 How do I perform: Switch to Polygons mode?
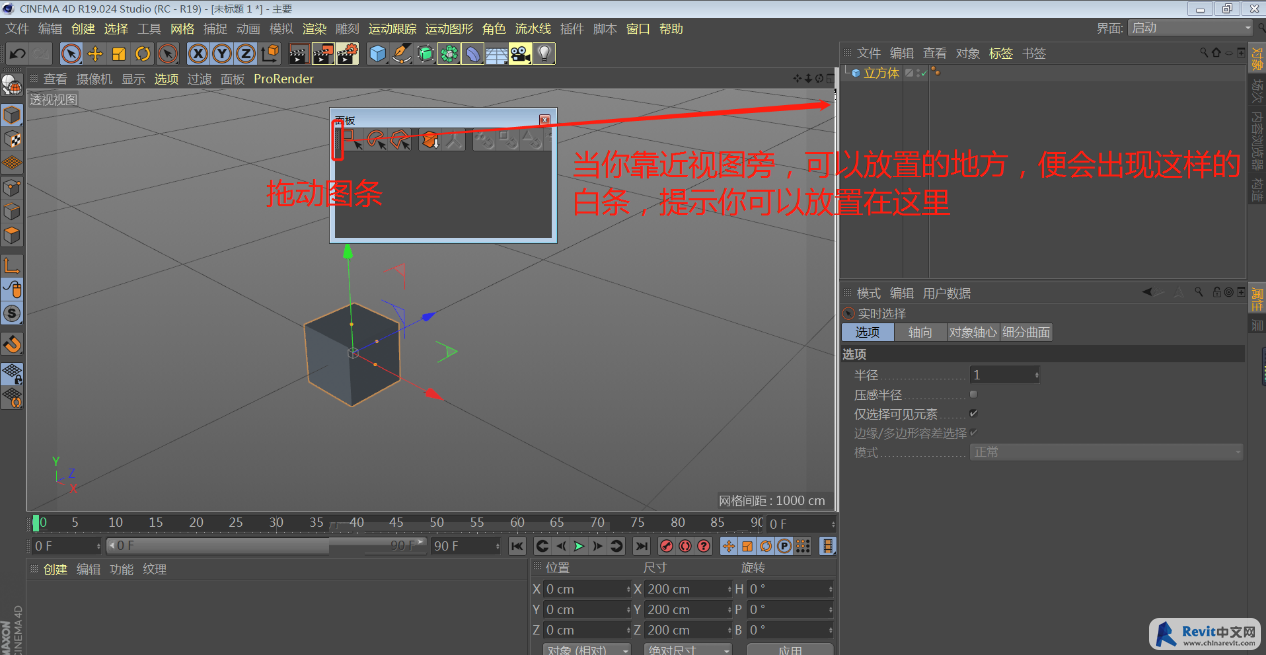click(12, 236)
